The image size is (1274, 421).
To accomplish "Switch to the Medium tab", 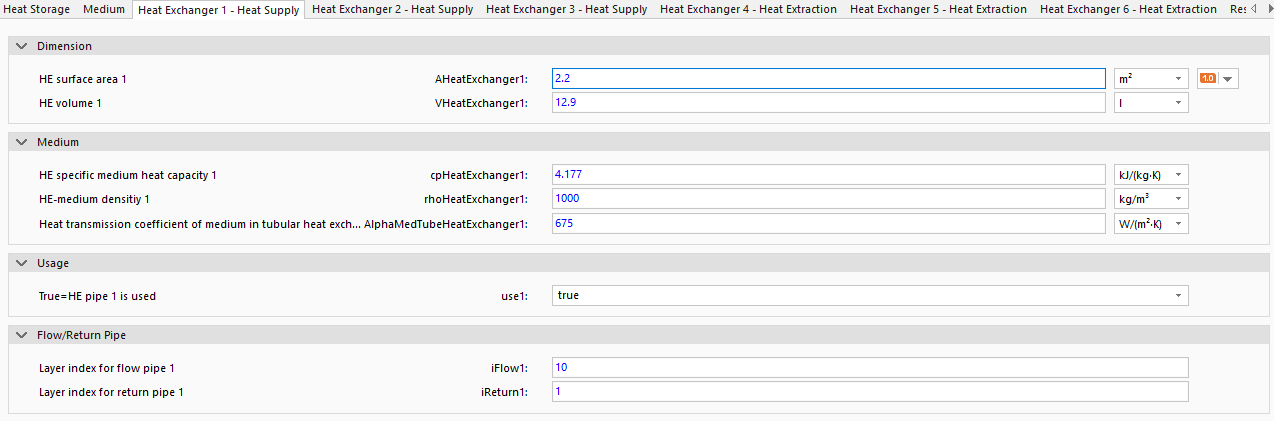I will tap(104, 9).
